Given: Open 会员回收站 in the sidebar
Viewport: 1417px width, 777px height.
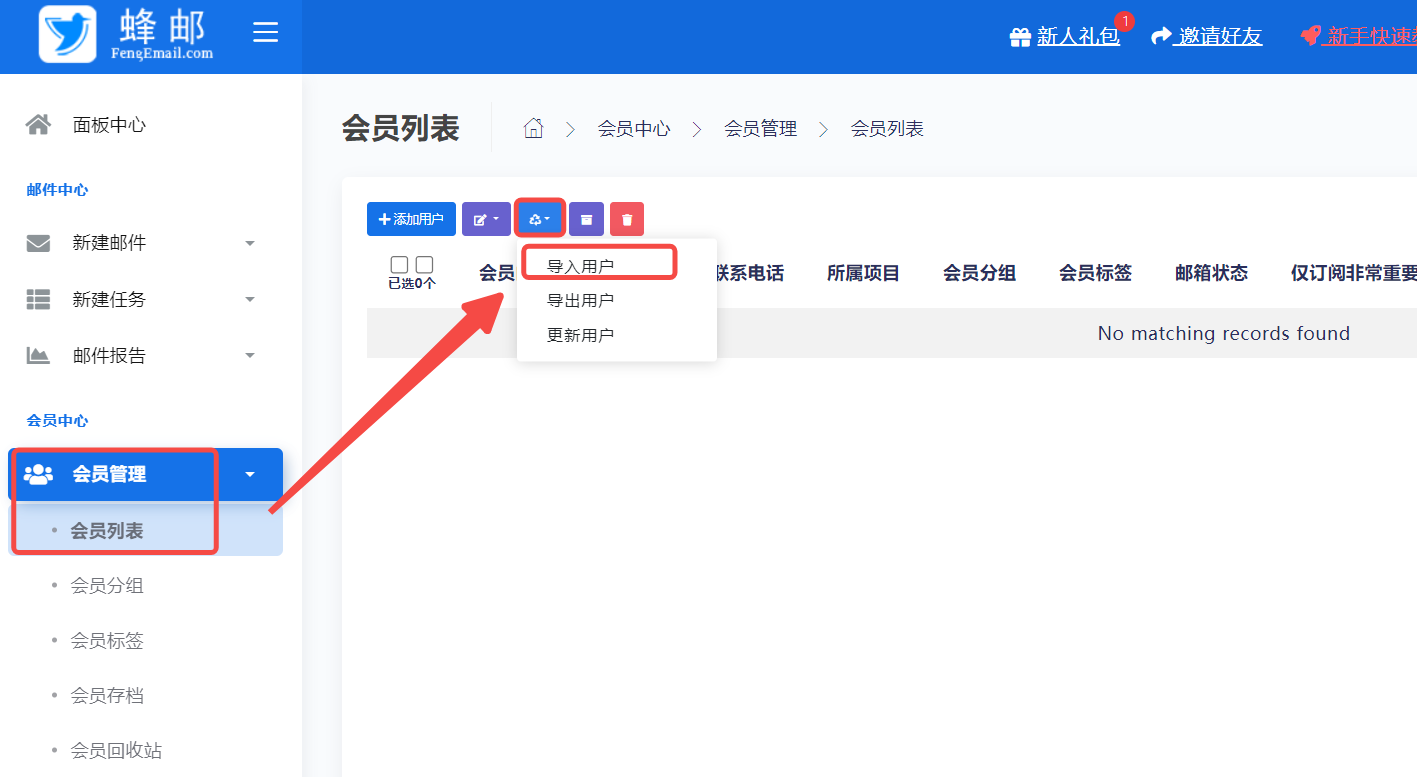Looking at the screenshot, I should click(x=116, y=750).
